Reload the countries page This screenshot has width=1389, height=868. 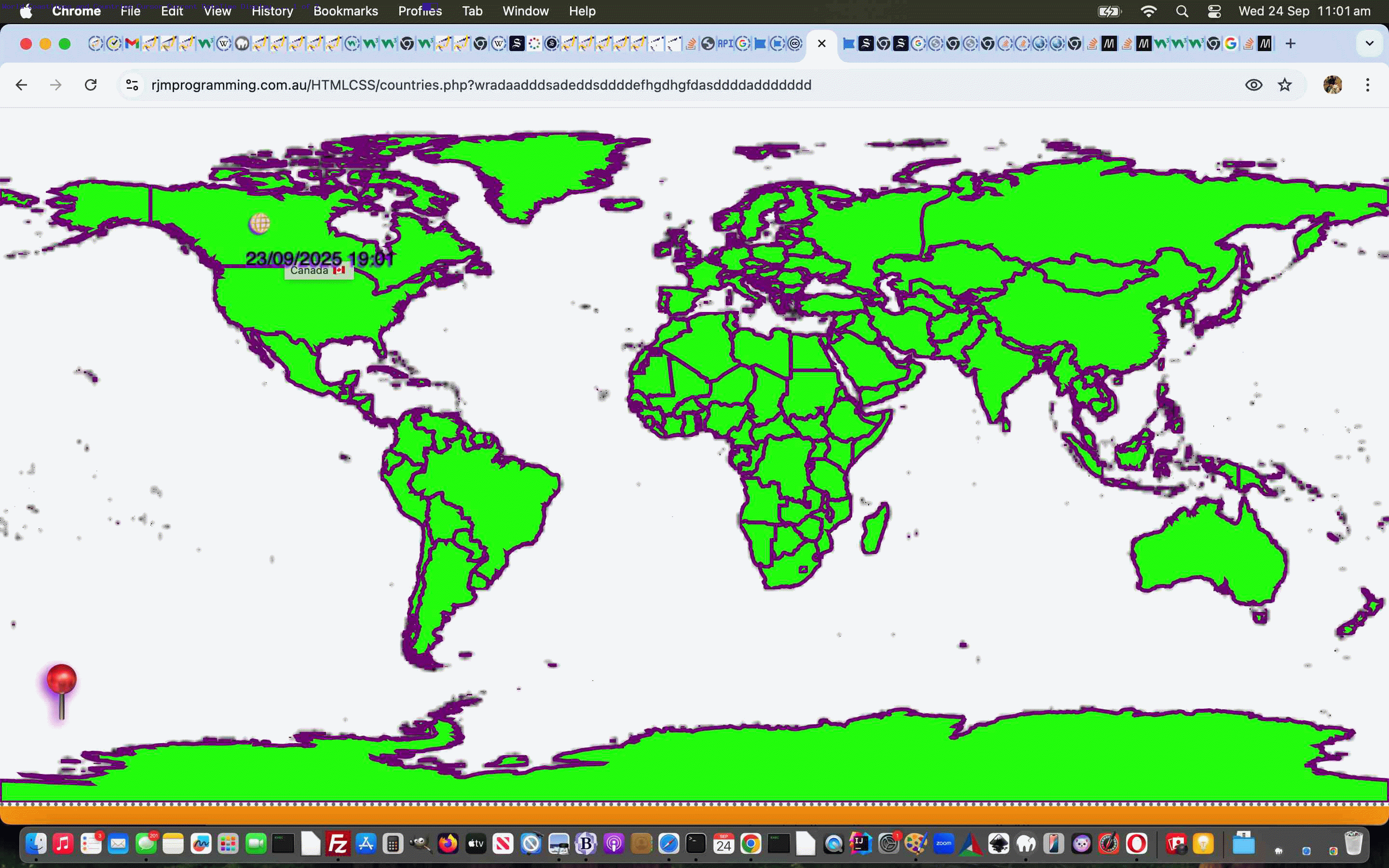click(91, 85)
